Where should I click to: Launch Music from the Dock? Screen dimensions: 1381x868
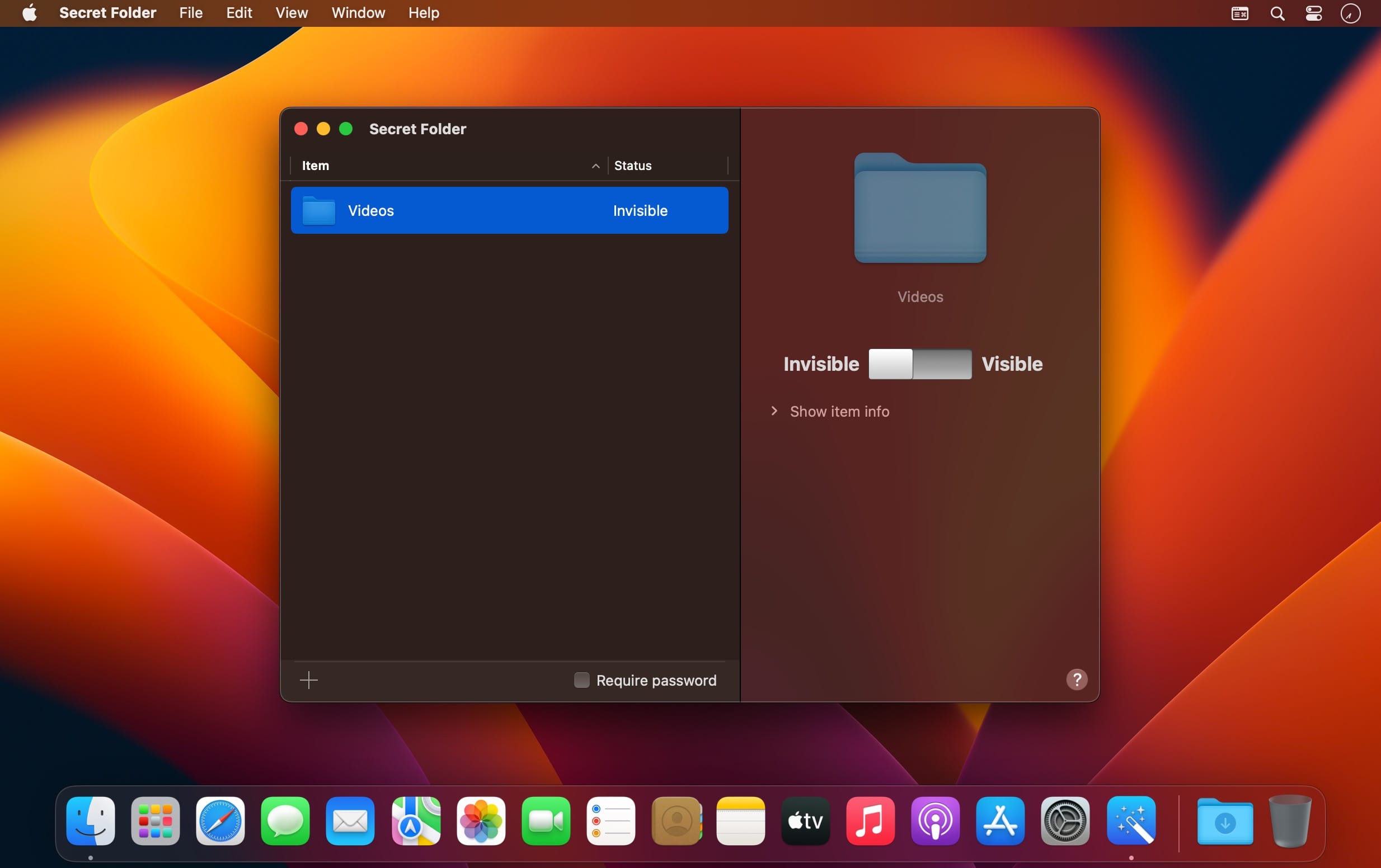coord(870,820)
